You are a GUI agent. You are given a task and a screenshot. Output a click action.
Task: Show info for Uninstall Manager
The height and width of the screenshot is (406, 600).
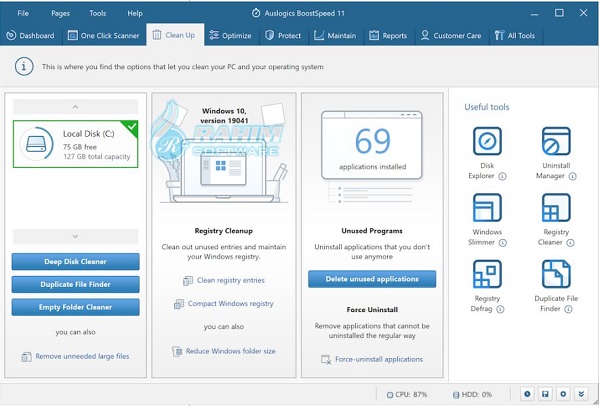tap(572, 176)
